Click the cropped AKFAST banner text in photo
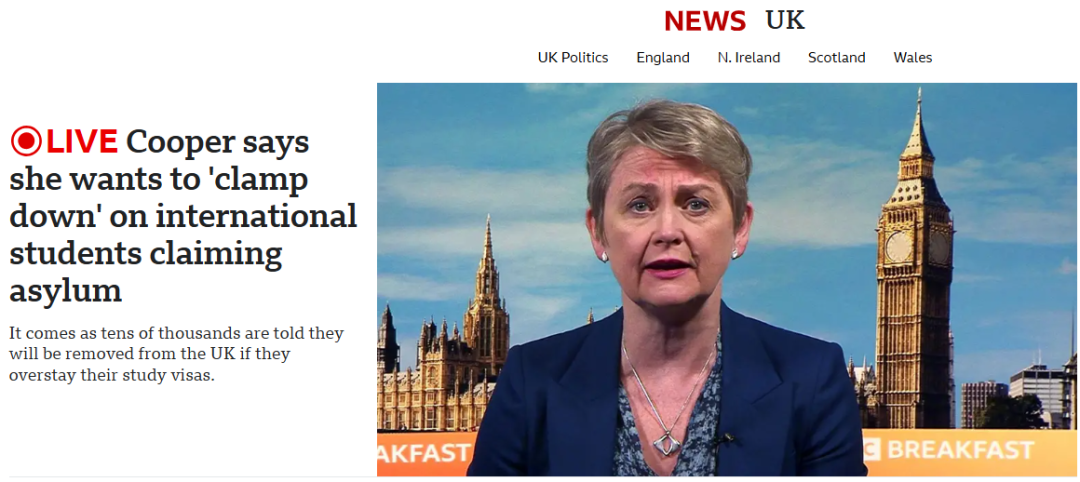Screen dimensions: 1080x482 click(424, 452)
